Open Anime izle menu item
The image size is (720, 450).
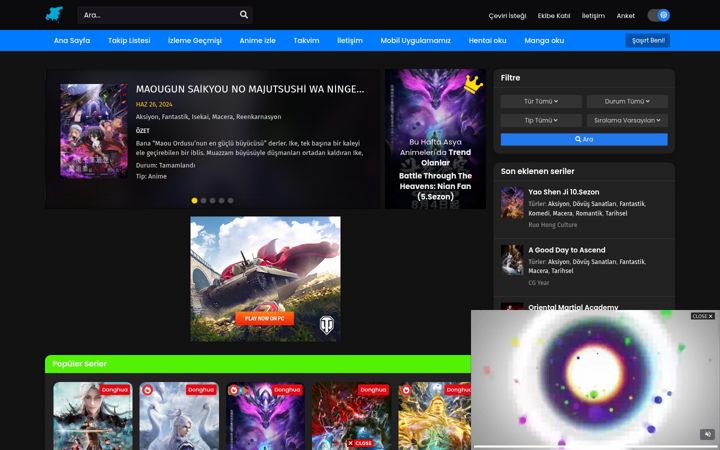(258, 40)
